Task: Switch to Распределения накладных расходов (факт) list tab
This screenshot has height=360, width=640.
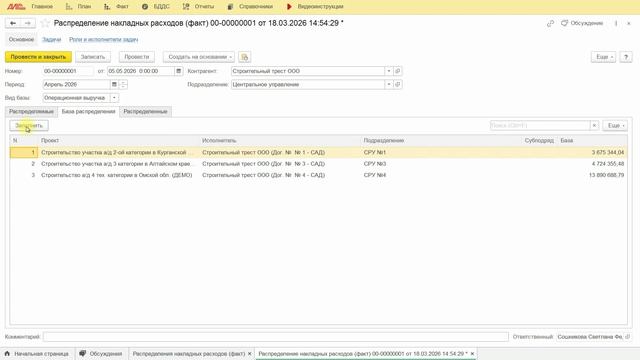Action: pyautogui.click(x=188, y=354)
